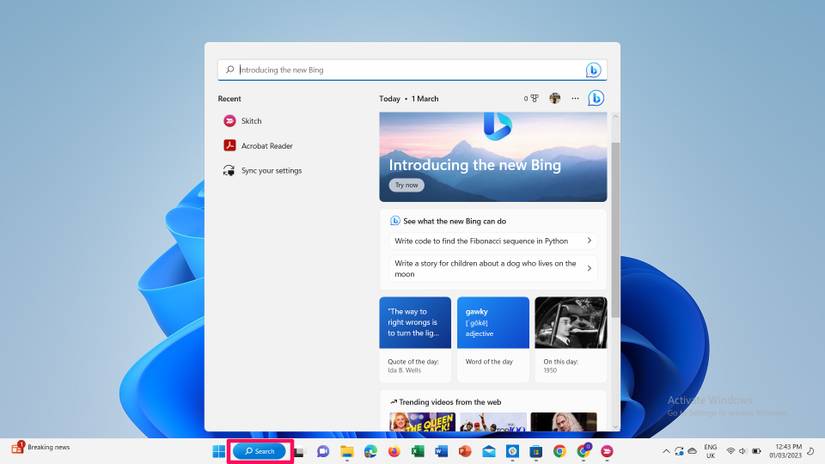Open Skitch app from taskbar
The width and height of the screenshot is (825, 464).
point(607,451)
